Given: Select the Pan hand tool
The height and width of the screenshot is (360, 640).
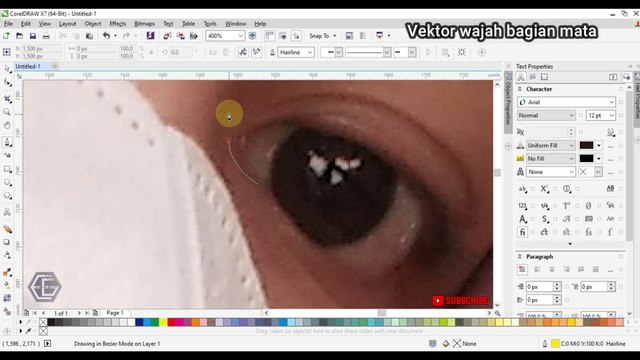Looking at the screenshot, I should [7, 125].
